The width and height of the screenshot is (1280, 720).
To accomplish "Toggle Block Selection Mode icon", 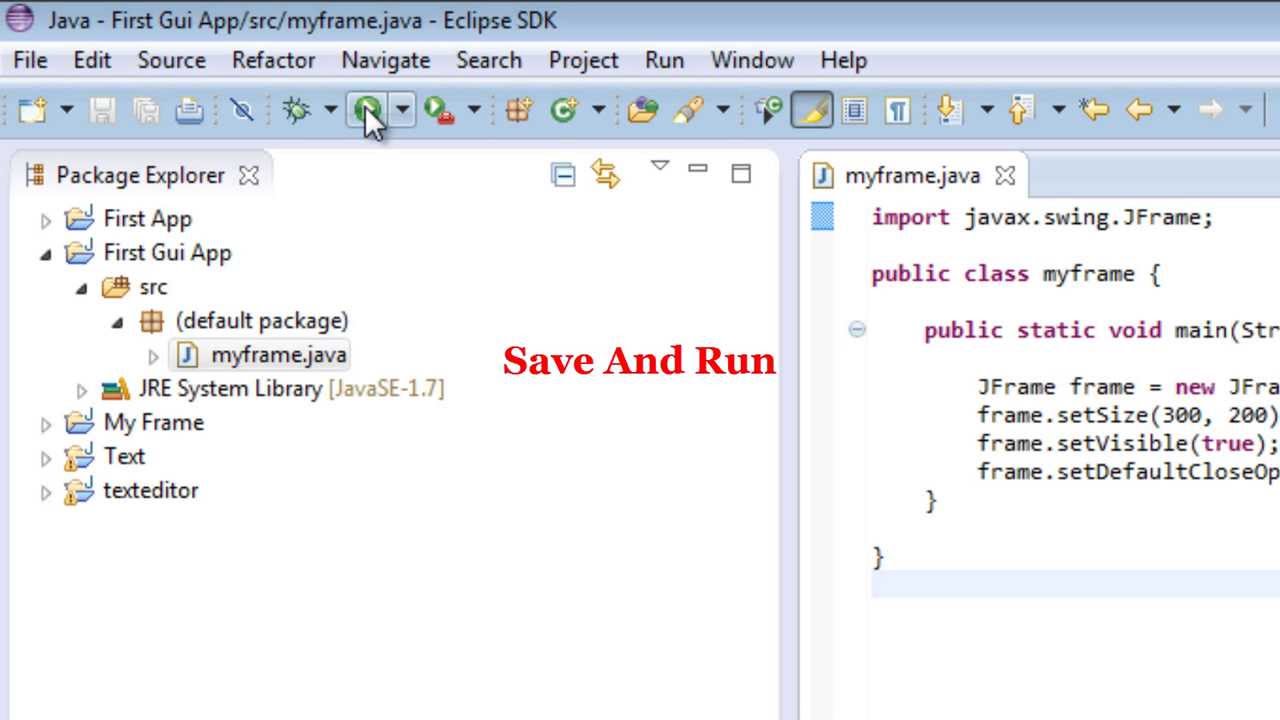I will (x=855, y=109).
